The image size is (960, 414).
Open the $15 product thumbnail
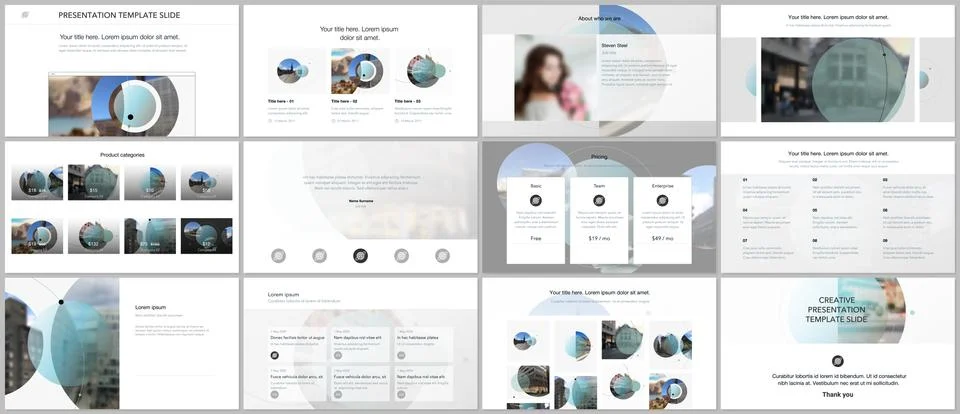[94, 182]
